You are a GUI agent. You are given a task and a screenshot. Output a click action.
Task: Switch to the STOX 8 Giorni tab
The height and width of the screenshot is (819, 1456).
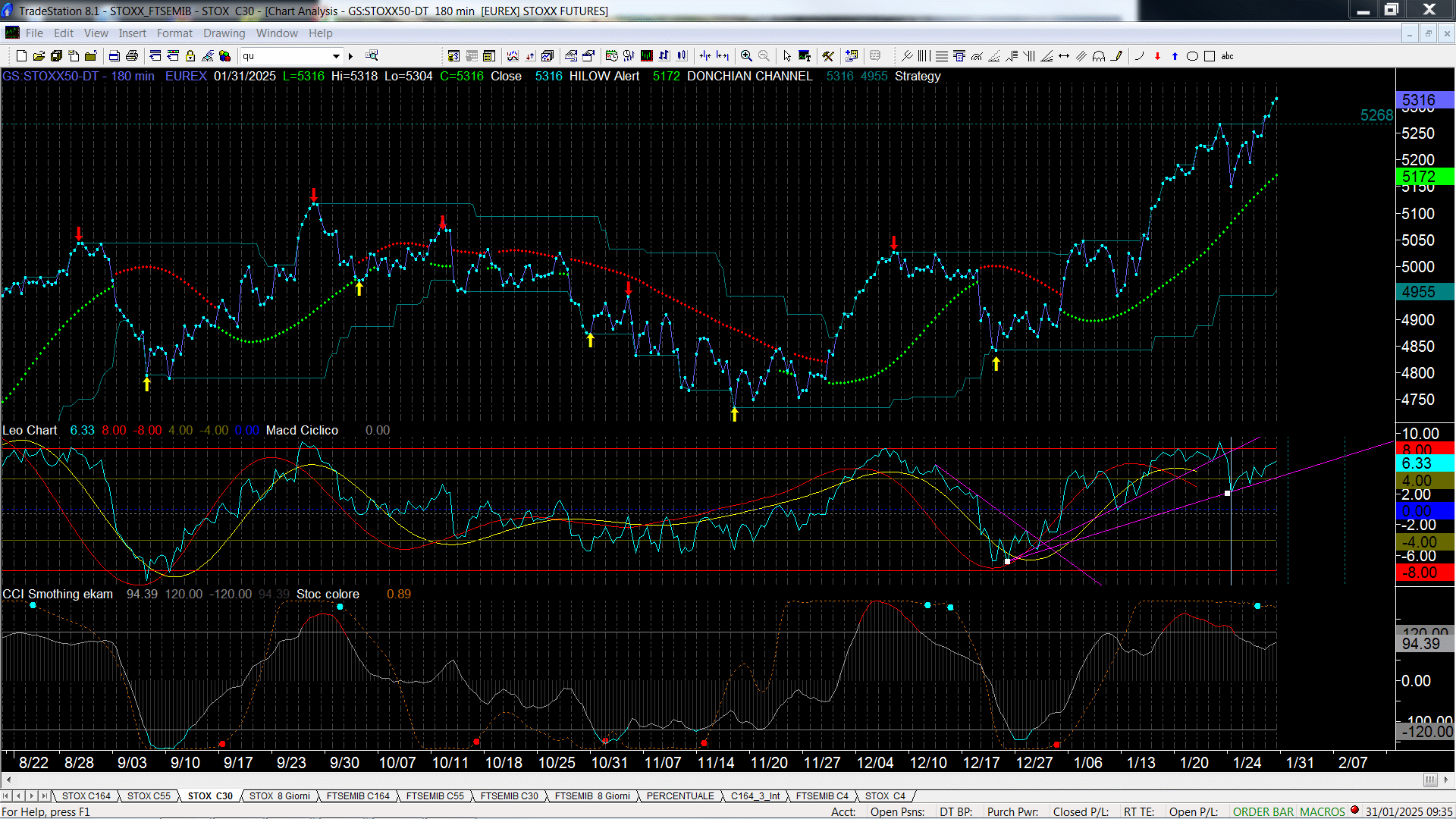(x=280, y=796)
